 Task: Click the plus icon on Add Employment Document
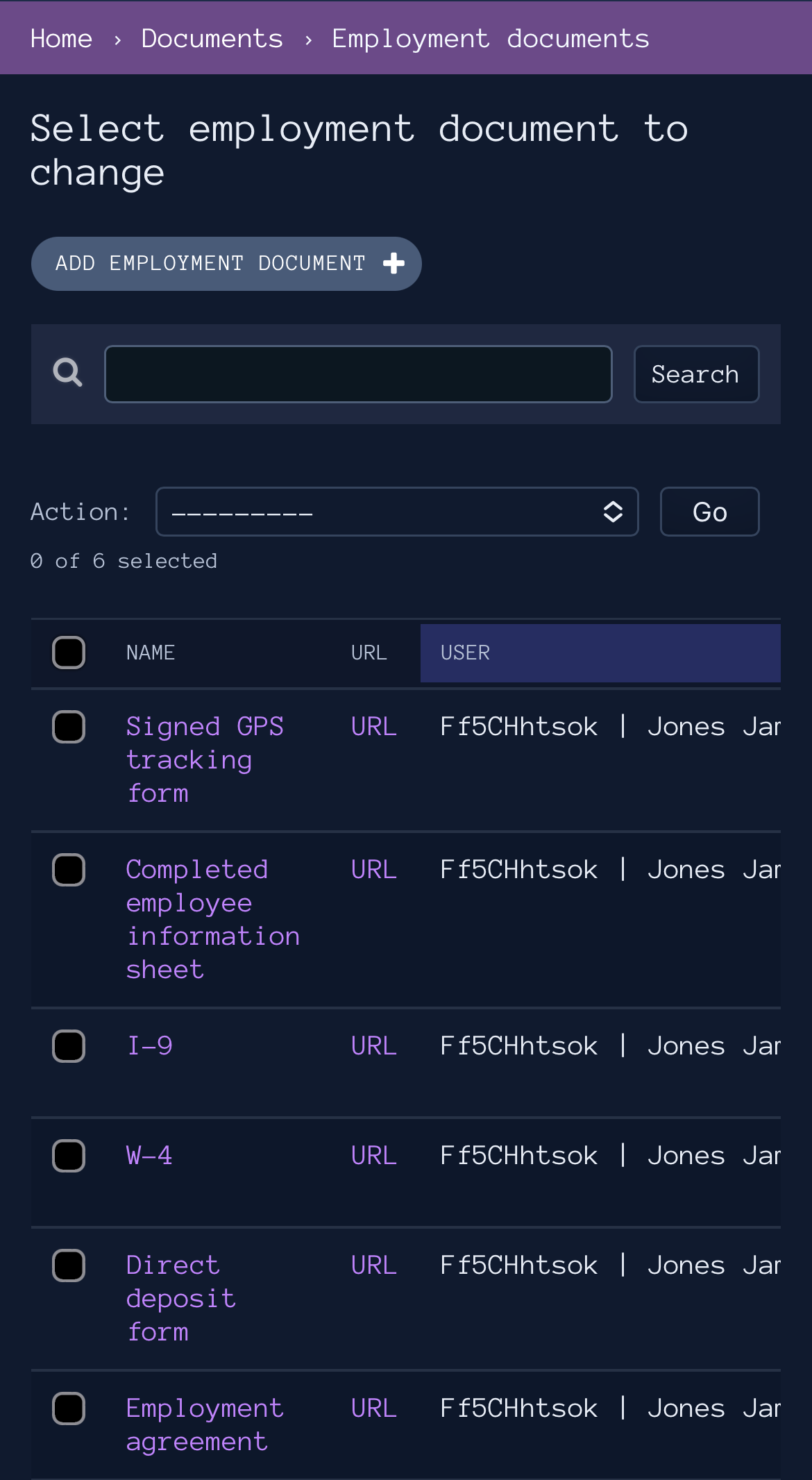click(394, 263)
